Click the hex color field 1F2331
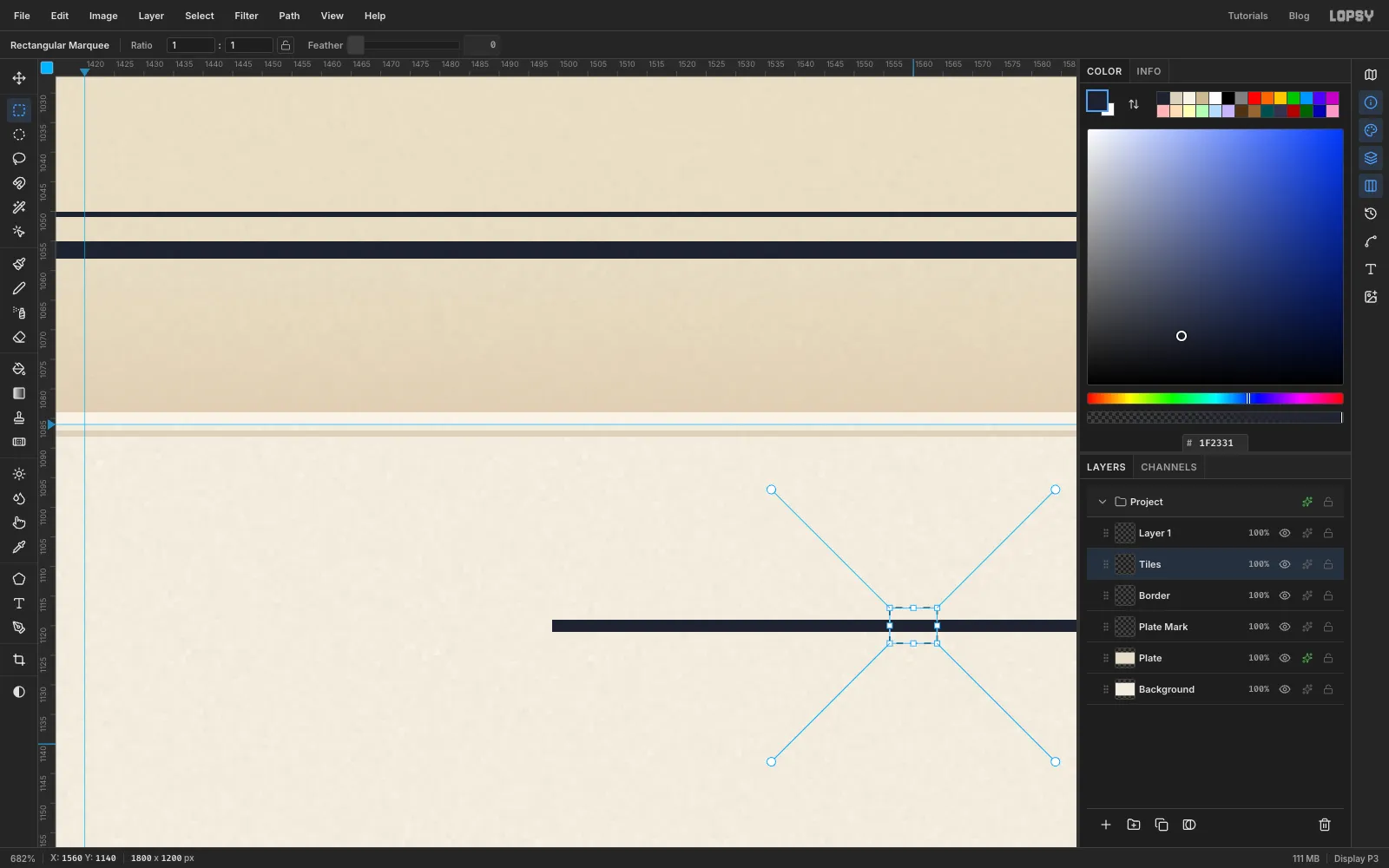Viewport: 1389px width, 868px height. coord(1215,443)
